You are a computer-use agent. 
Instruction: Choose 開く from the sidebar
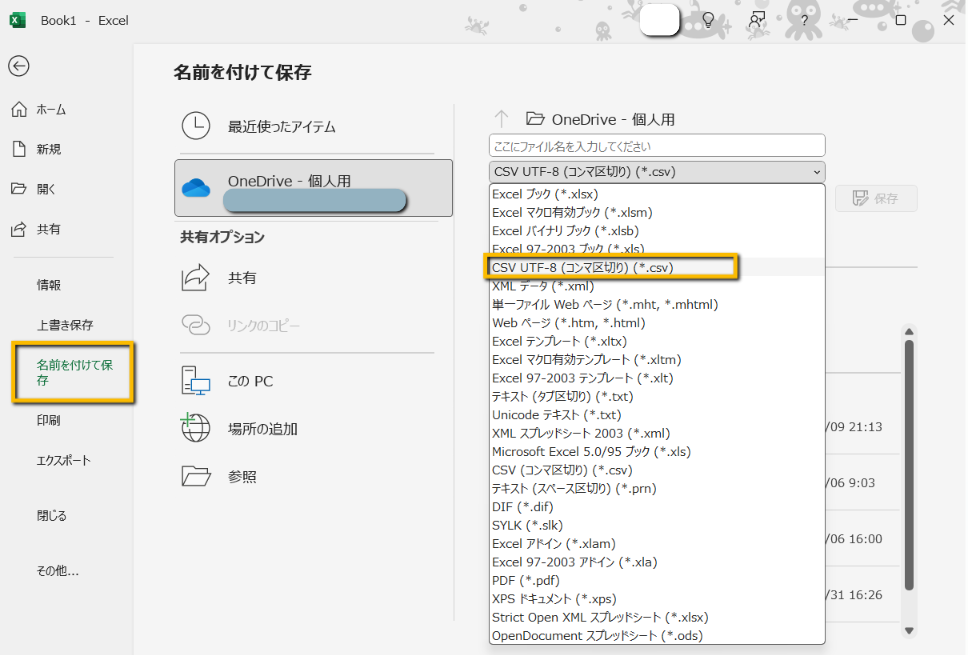tap(46, 189)
